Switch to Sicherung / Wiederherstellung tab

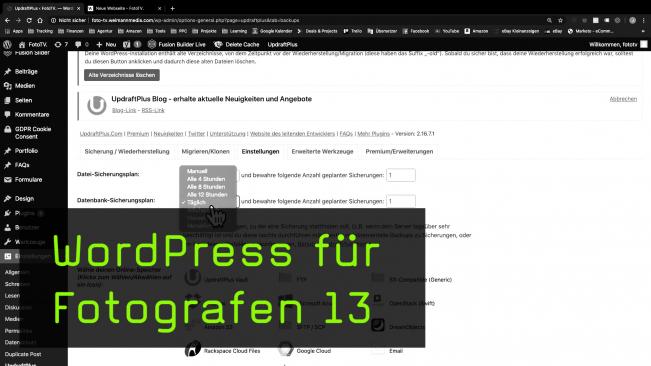click(127, 151)
